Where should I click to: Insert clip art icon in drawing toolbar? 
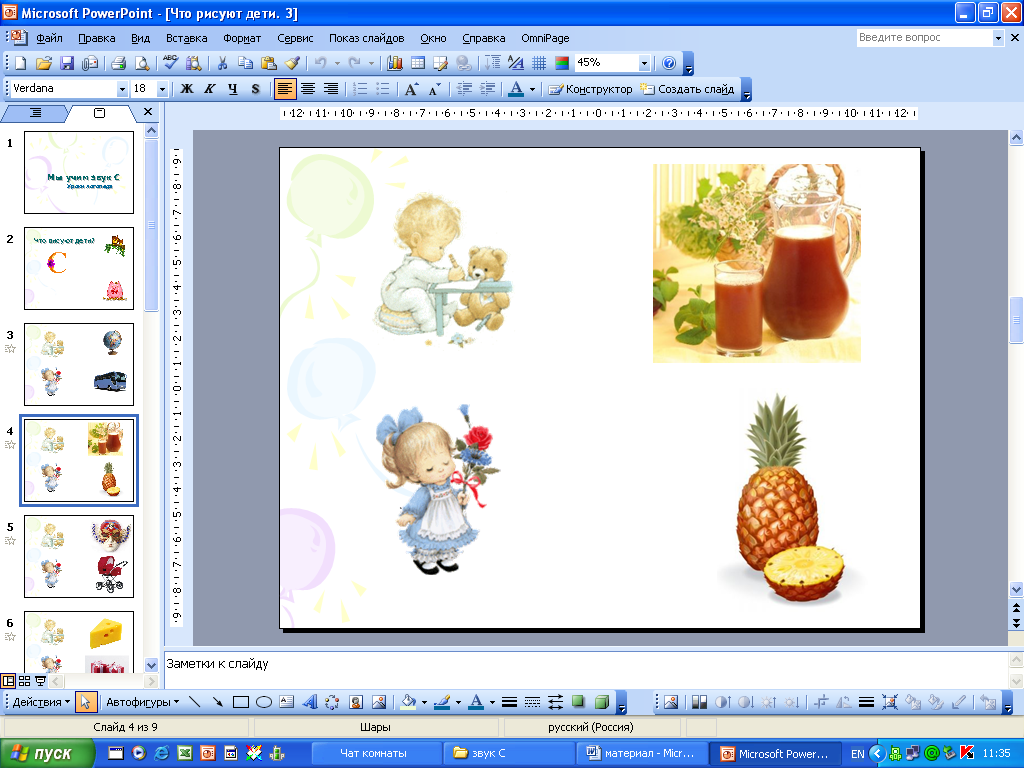(x=356, y=702)
